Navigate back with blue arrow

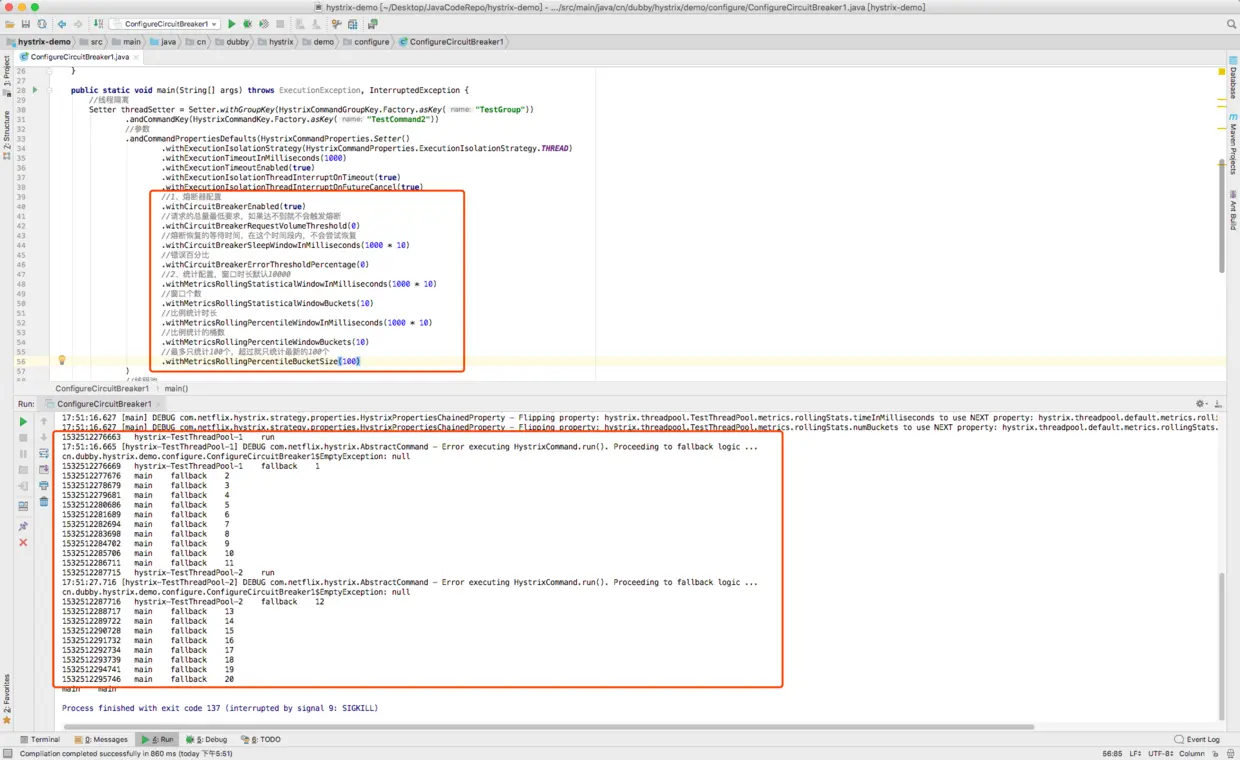point(61,24)
